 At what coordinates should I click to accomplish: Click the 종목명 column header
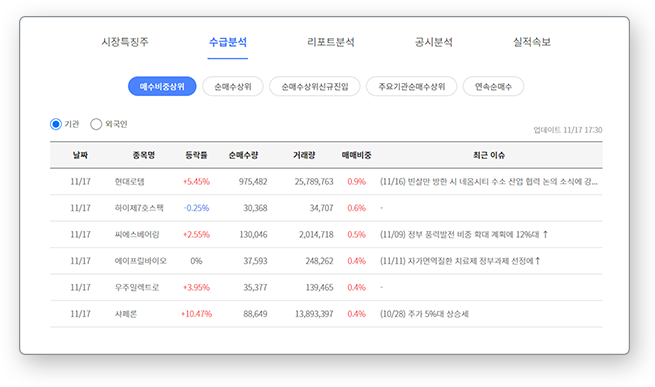pos(144,155)
